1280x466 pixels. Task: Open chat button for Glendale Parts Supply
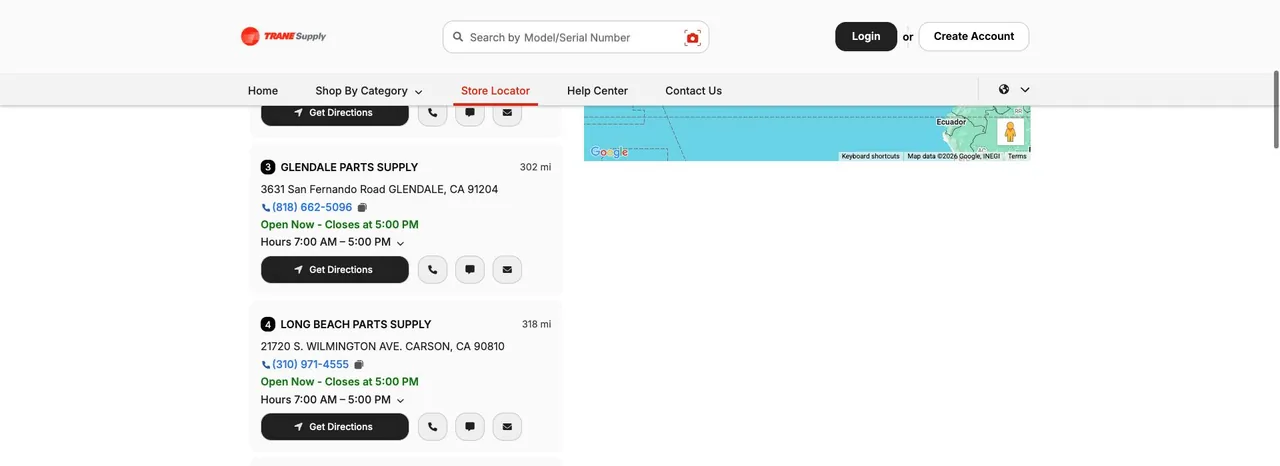tap(470, 270)
